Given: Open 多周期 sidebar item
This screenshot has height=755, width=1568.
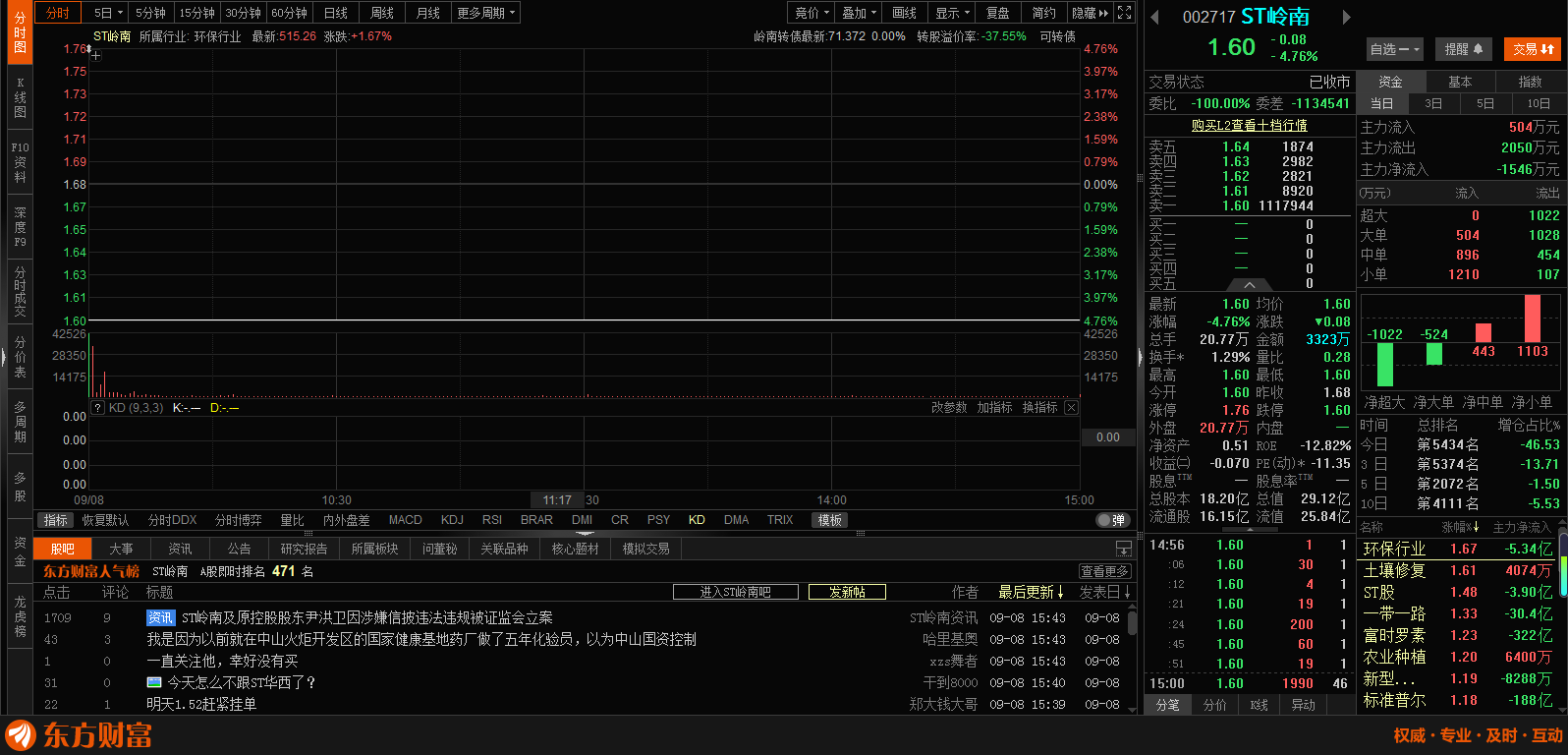Looking at the screenshot, I should click(20, 422).
